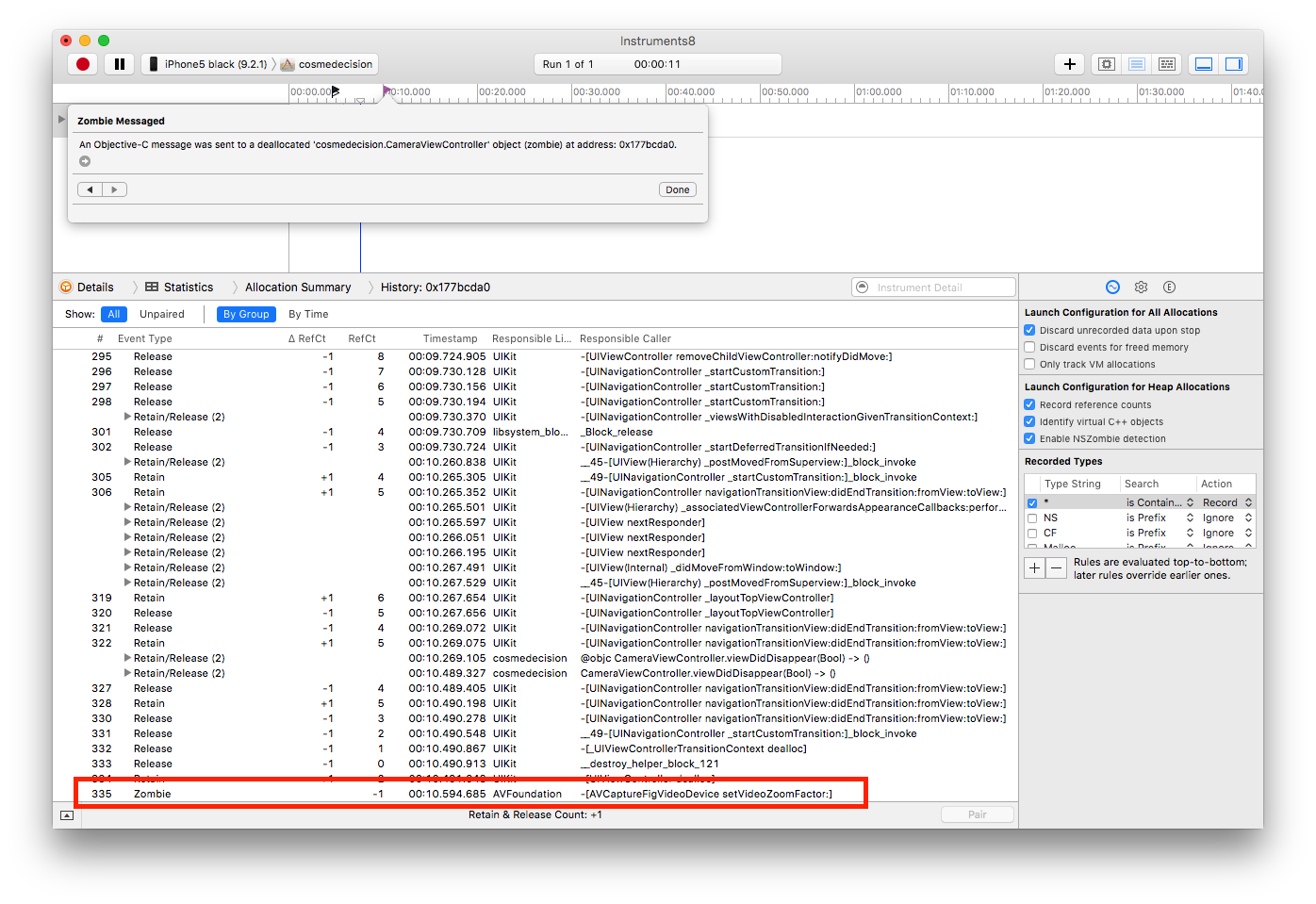Toggle the bottom detail pane visibility icon
This screenshot has height=904, width=1316.
point(1204,64)
